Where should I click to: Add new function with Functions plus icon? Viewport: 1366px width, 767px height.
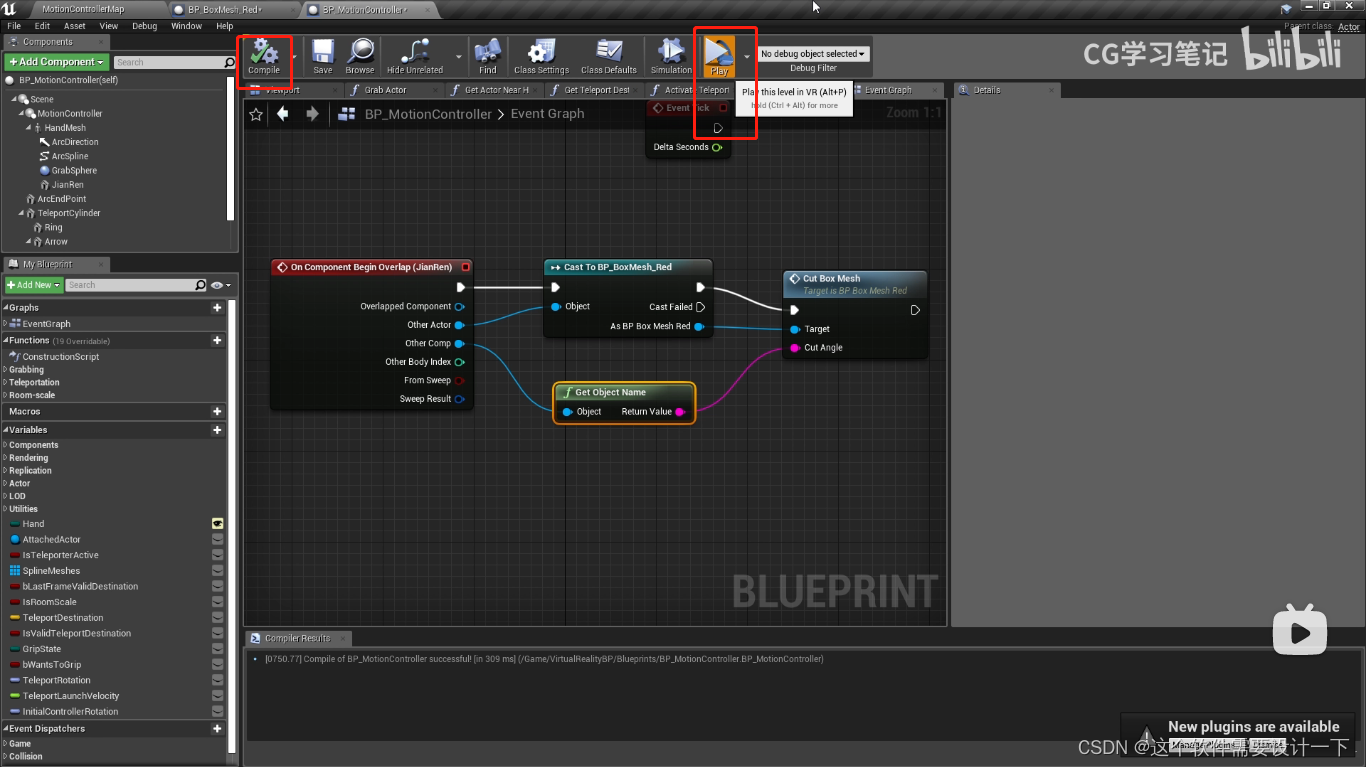pos(217,341)
